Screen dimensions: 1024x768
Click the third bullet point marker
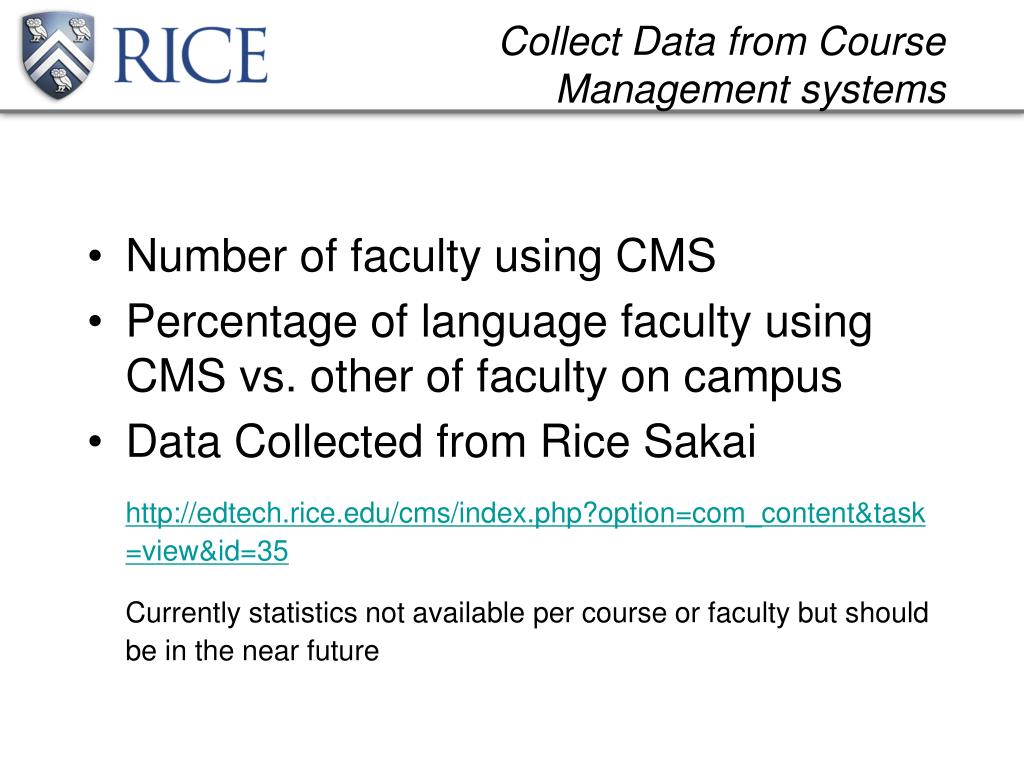(x=95, y=442)
